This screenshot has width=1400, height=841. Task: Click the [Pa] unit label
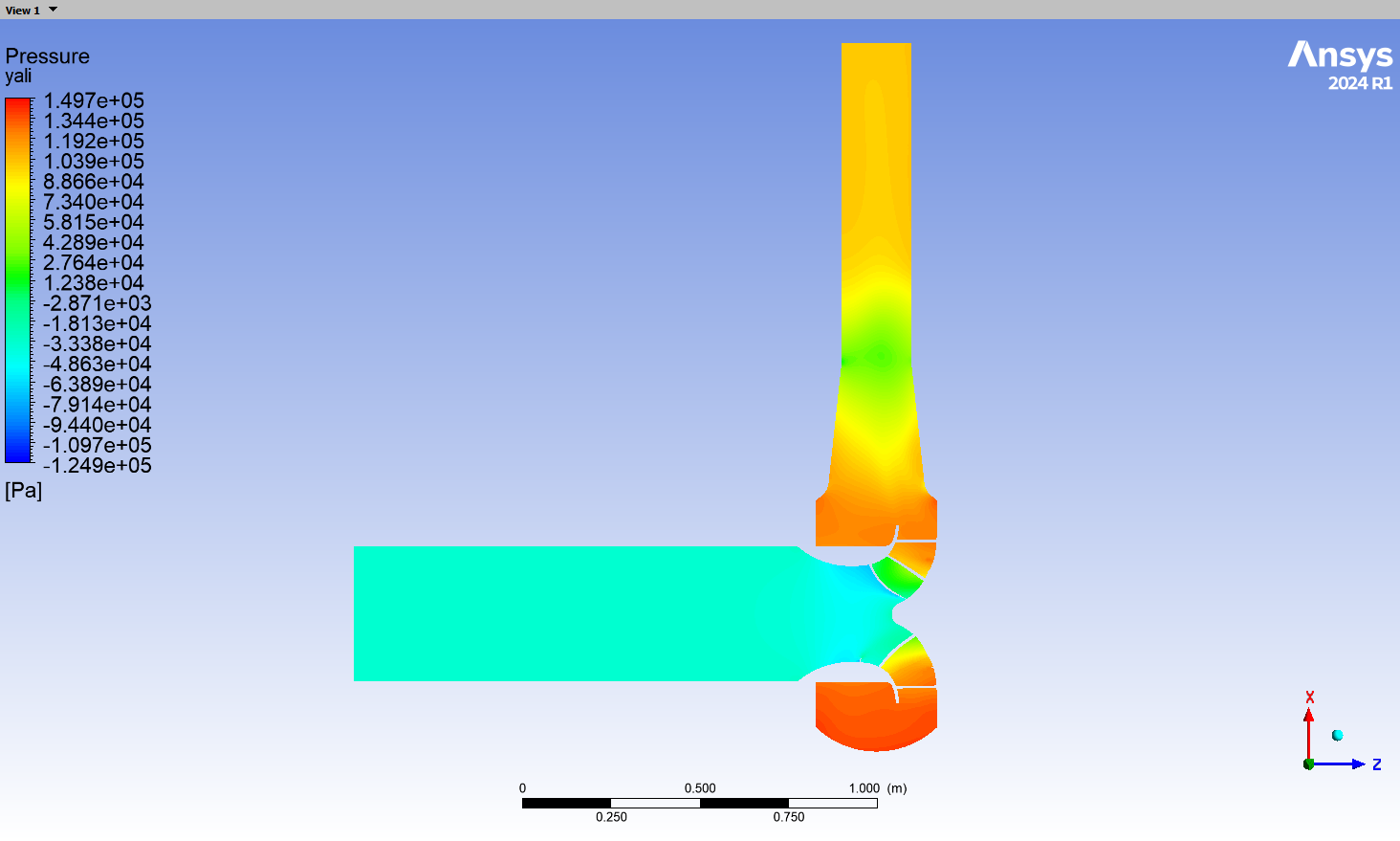(24, 491)
